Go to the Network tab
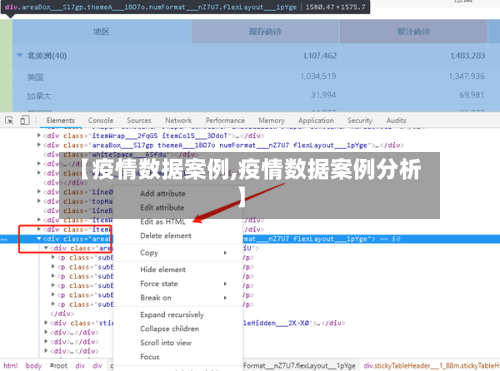Viewport: 500px width, 371px height. tap(179, 120)
